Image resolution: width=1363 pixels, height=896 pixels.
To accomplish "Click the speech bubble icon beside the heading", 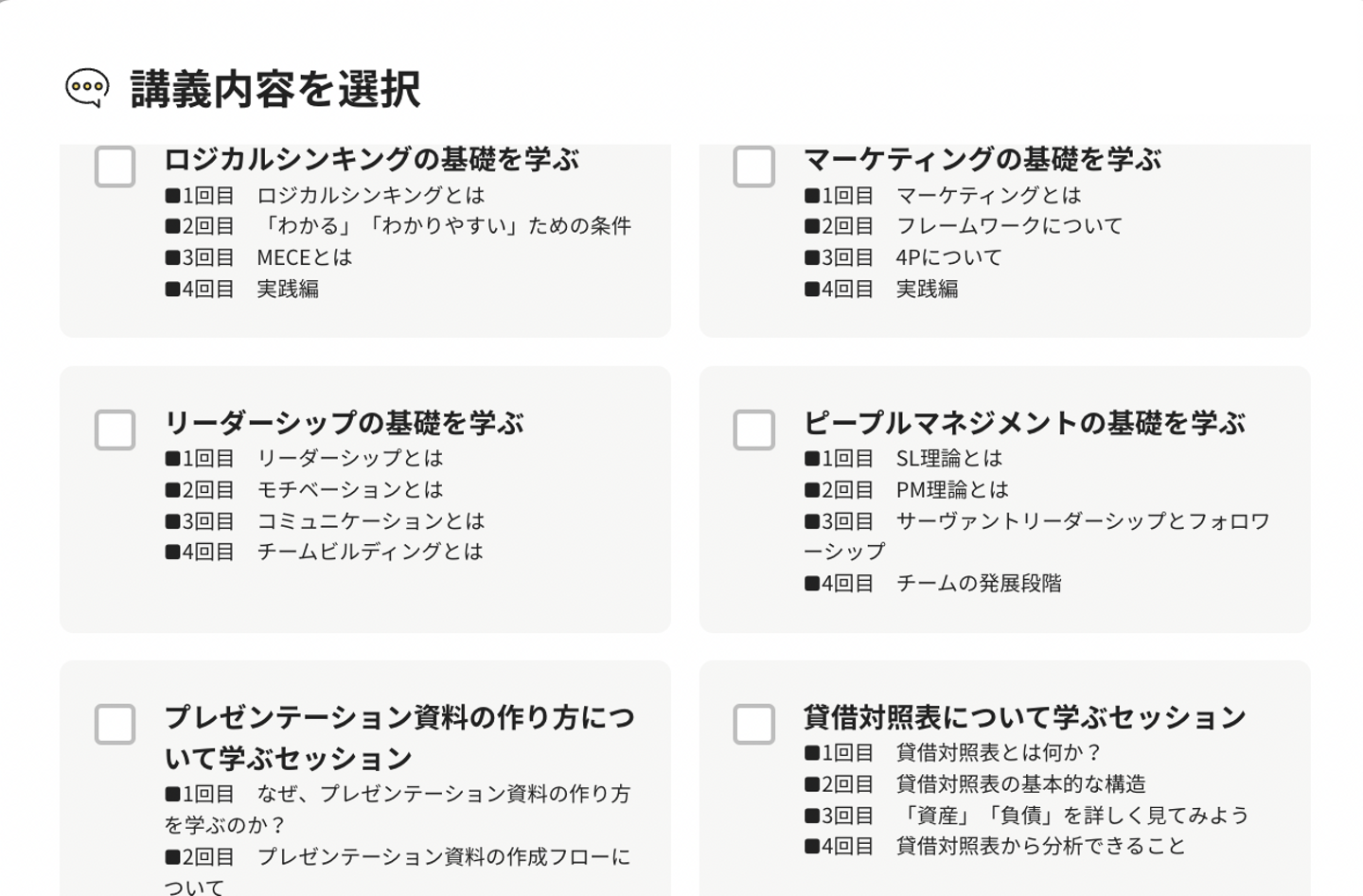I will 87,88.
